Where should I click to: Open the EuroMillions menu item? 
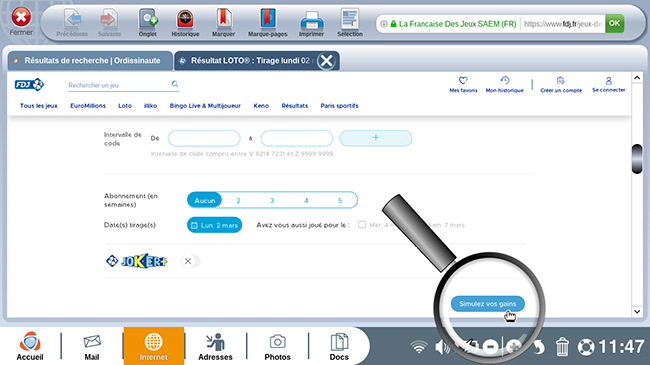(x=88, y=106)
